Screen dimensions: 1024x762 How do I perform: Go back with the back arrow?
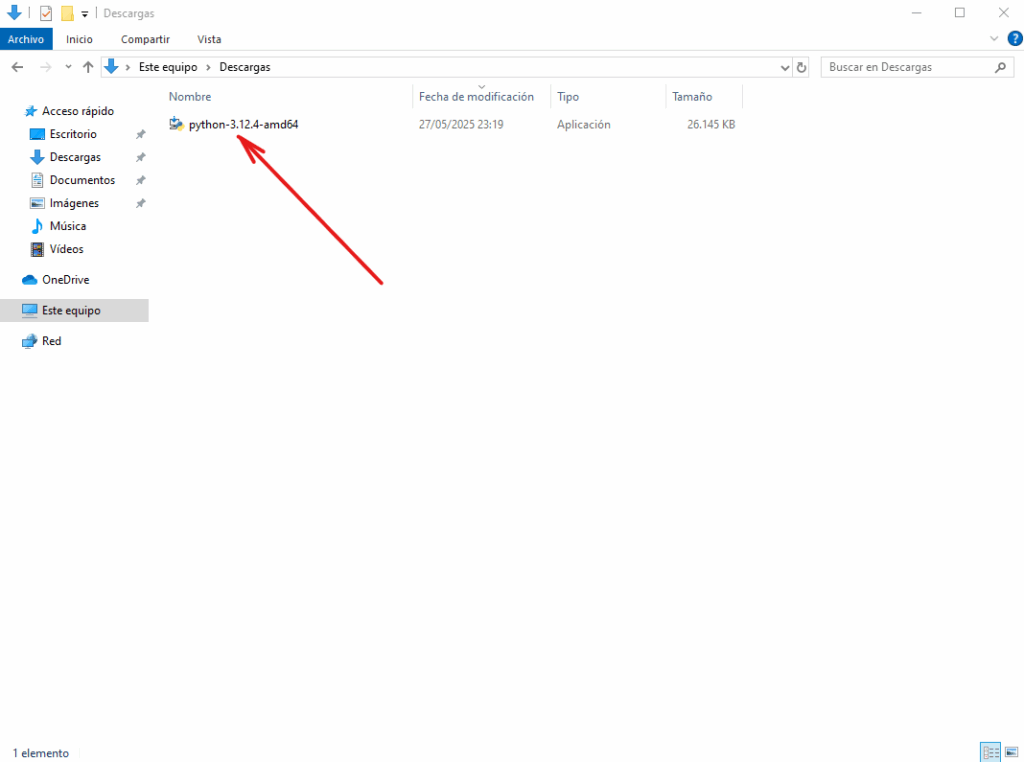point(18,67)
